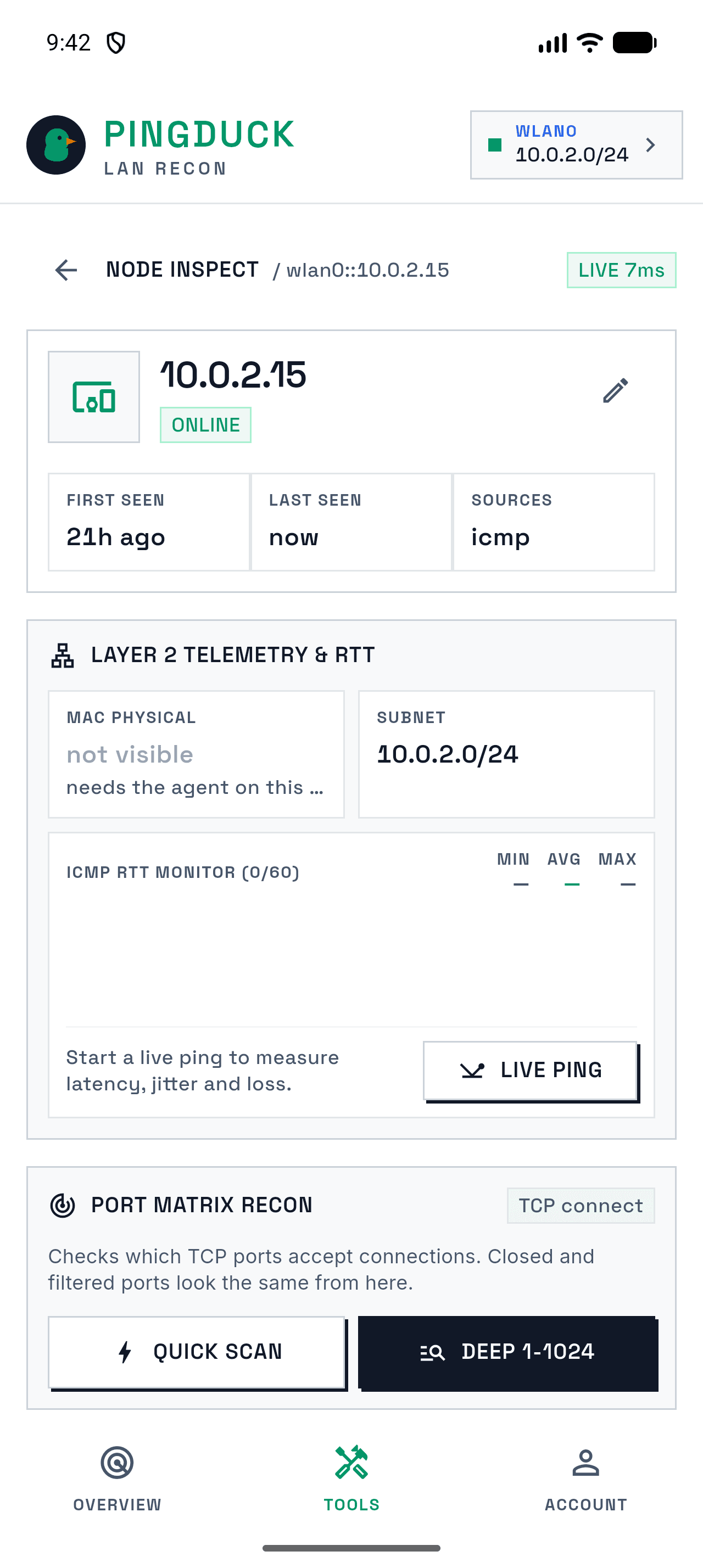Tap the Node Inspect title
The image size is (703, 1568).
click(x=182, y=270)
